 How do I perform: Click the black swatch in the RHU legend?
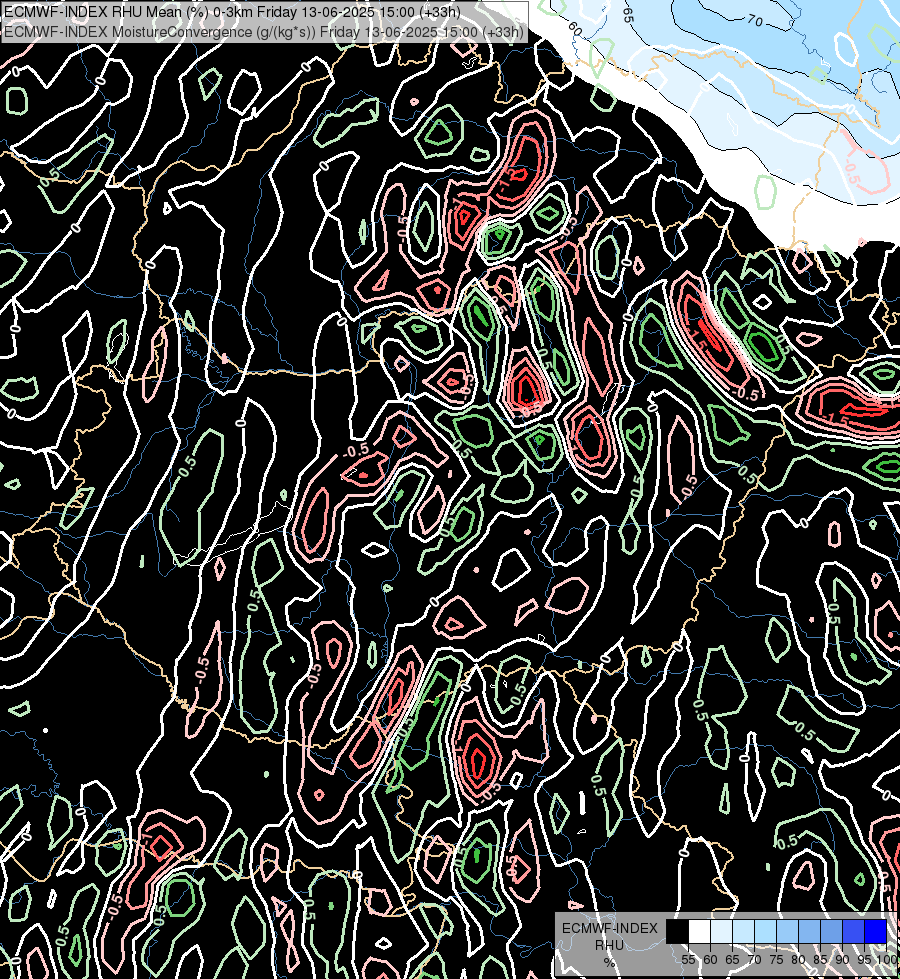click(678, 931)
